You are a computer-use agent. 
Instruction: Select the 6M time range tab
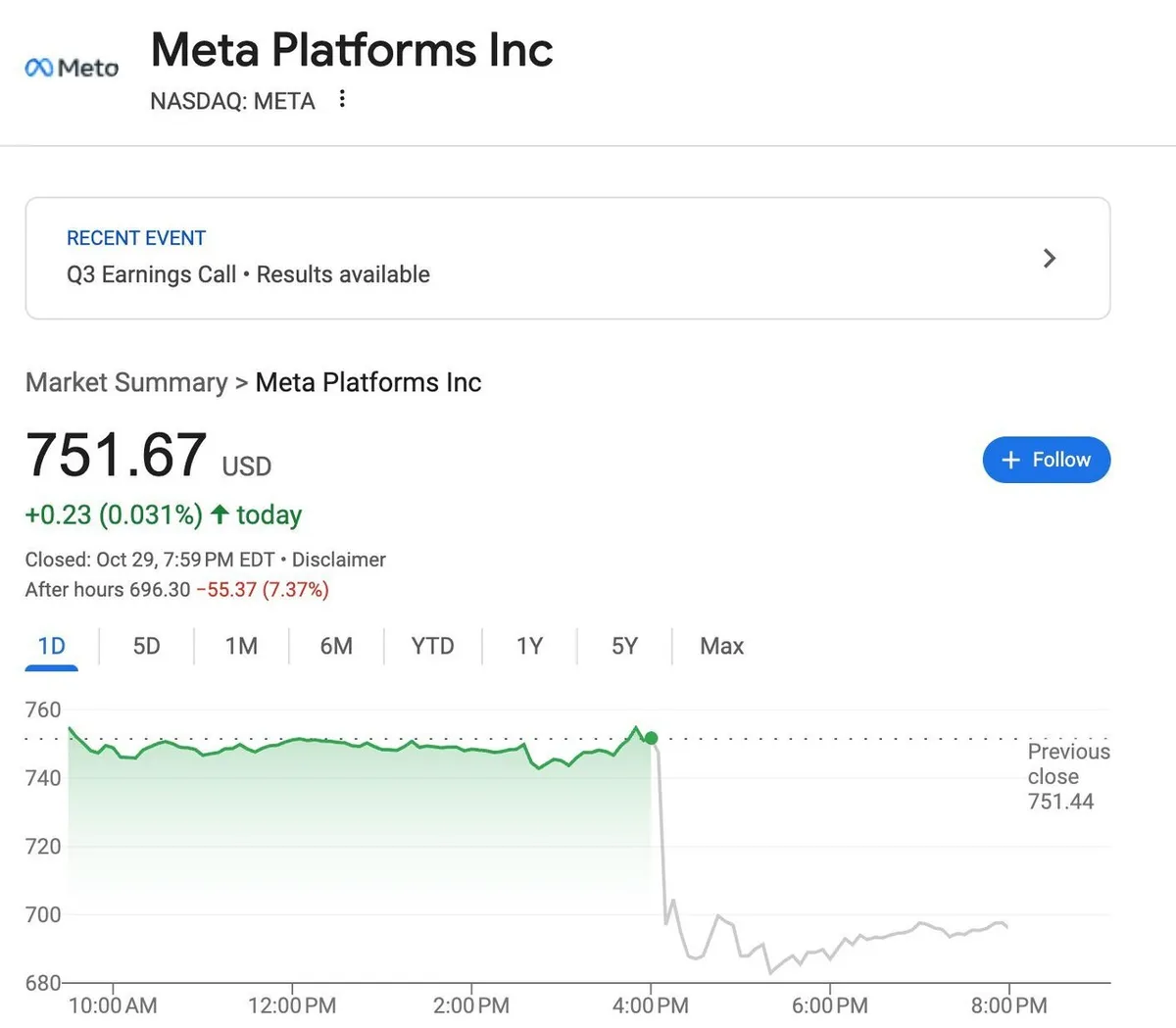(x=336, y=646)
